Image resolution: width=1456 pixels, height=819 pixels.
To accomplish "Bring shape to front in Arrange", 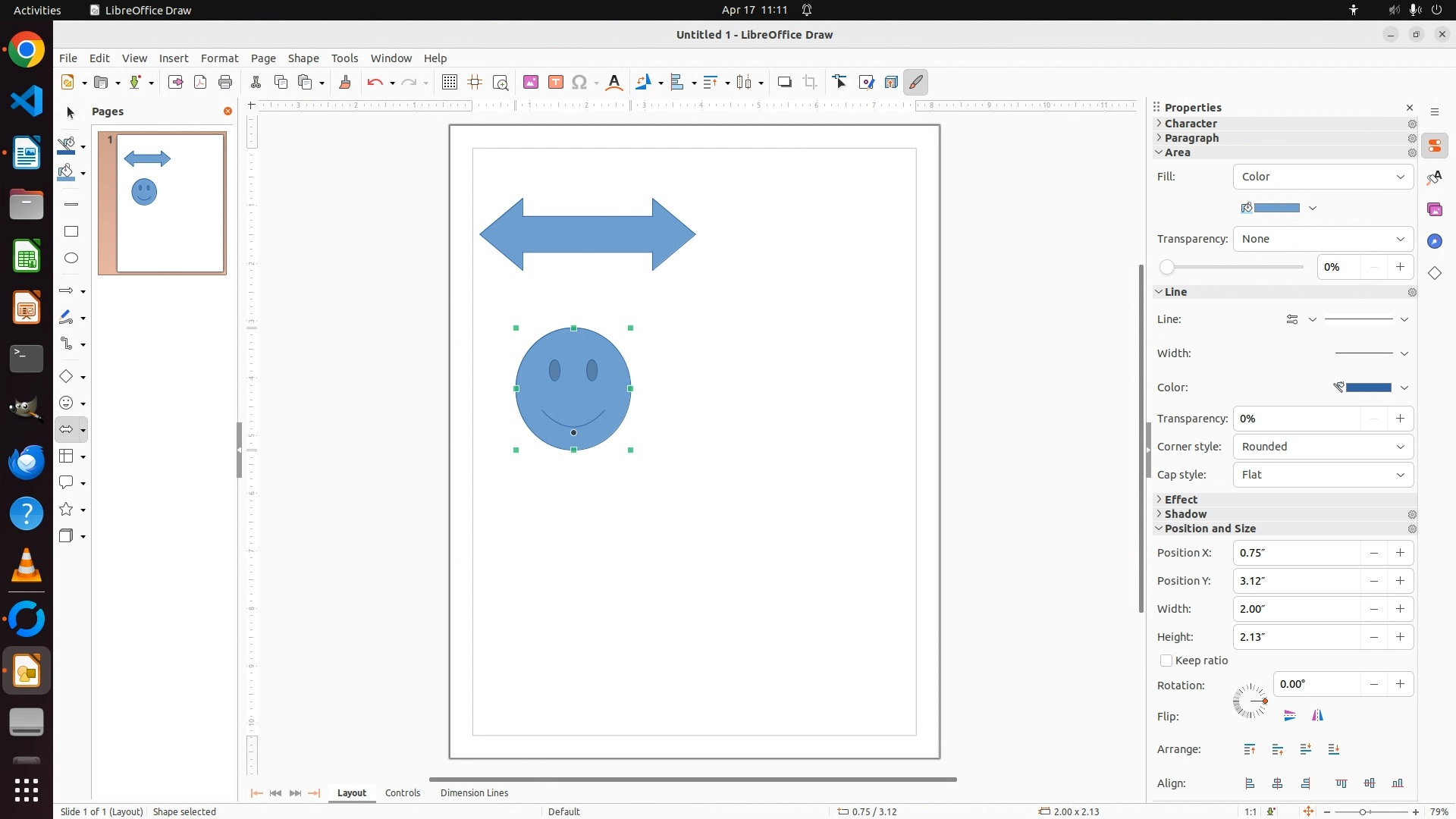I will tap(1250, 750).
